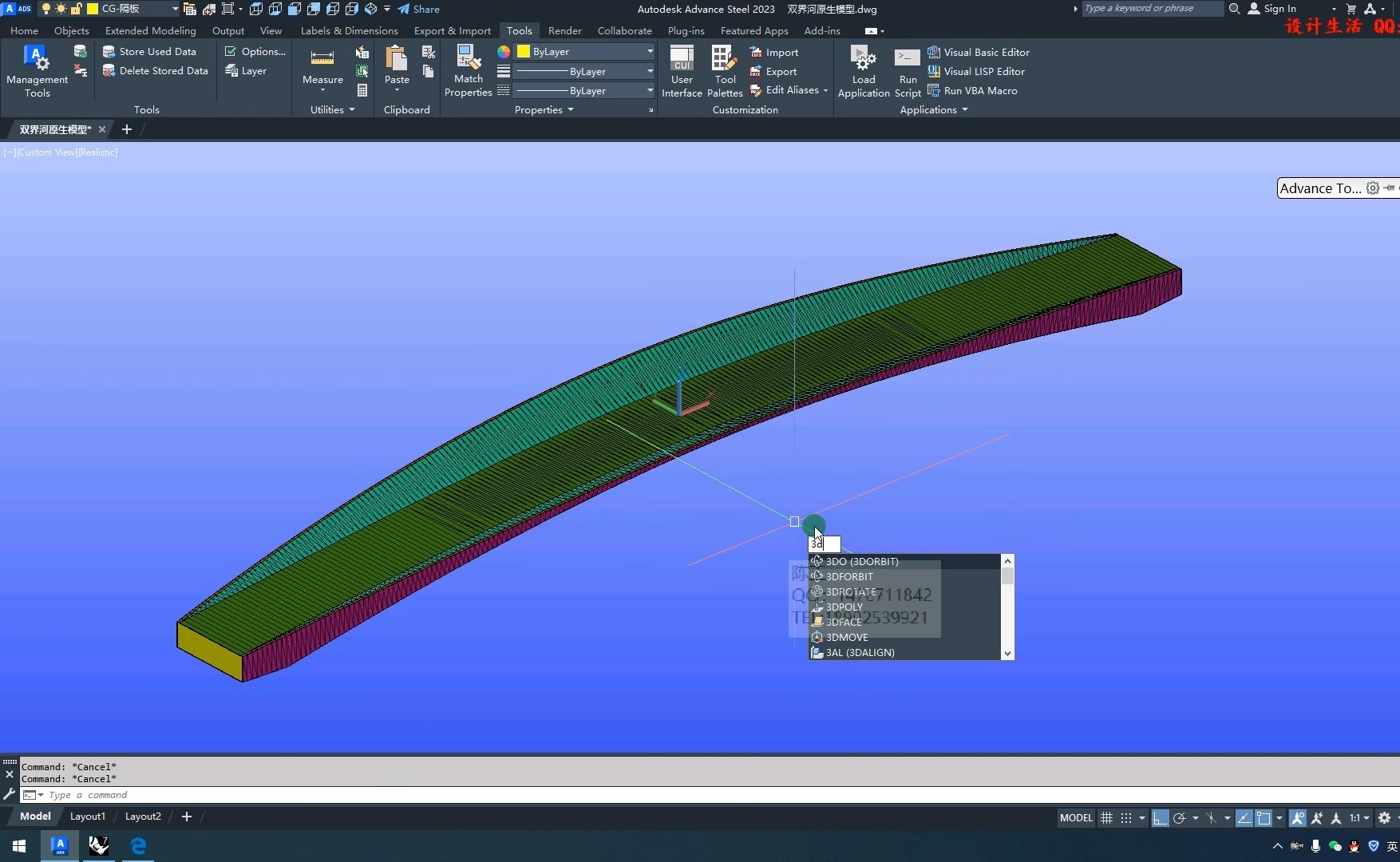Viewport: 1400px width, 862px height.
Task: Switch to the Home ribbon tab
Action: (24, 30)
